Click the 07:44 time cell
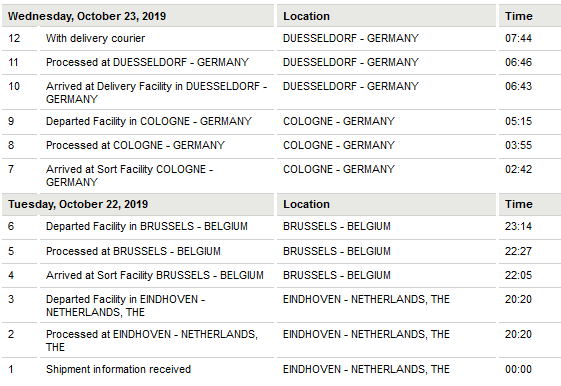This screenshot has width=561, height=386. coord(518,38)
